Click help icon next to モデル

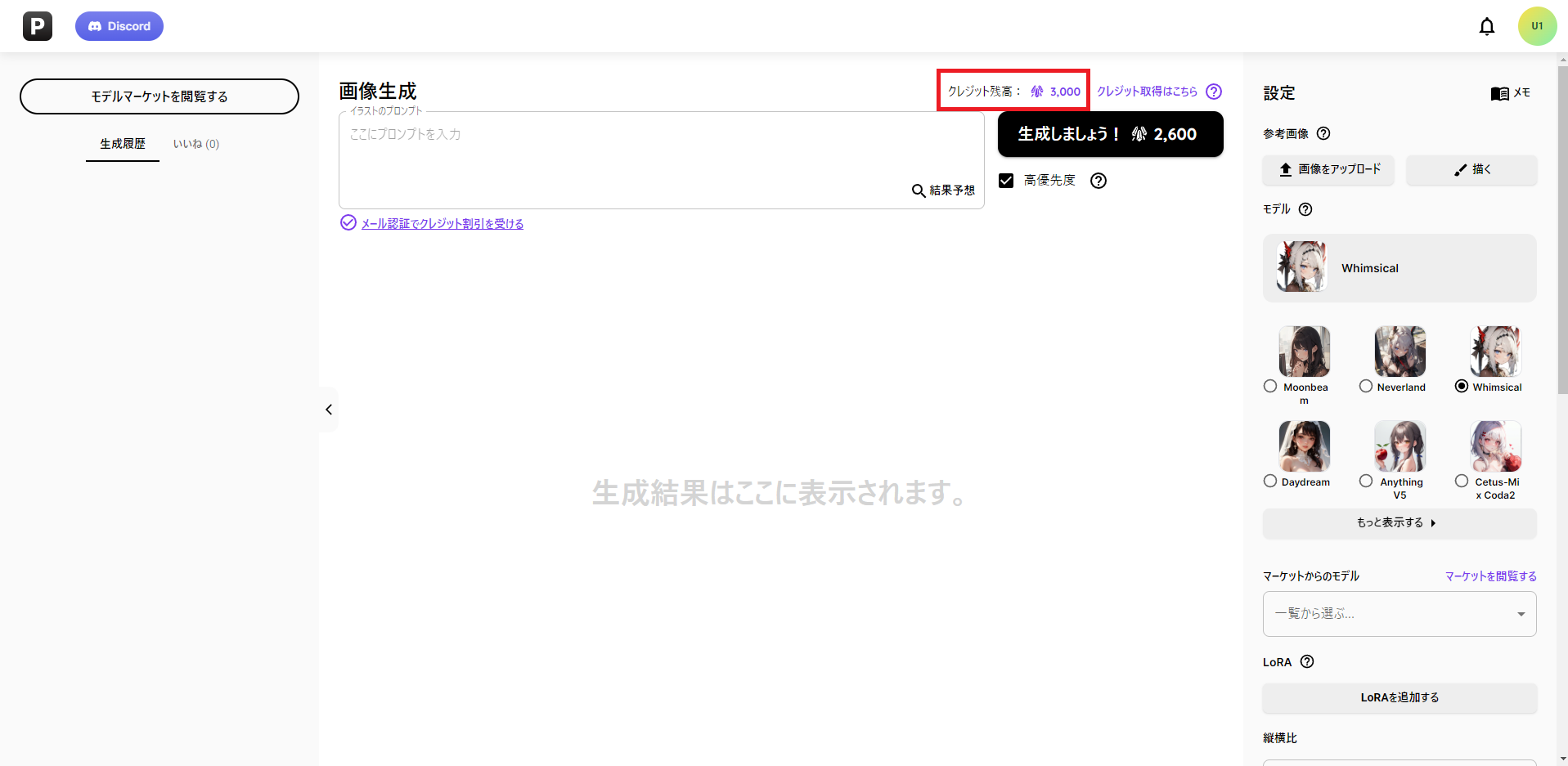pyautogui.click(x=1305, y=209)
